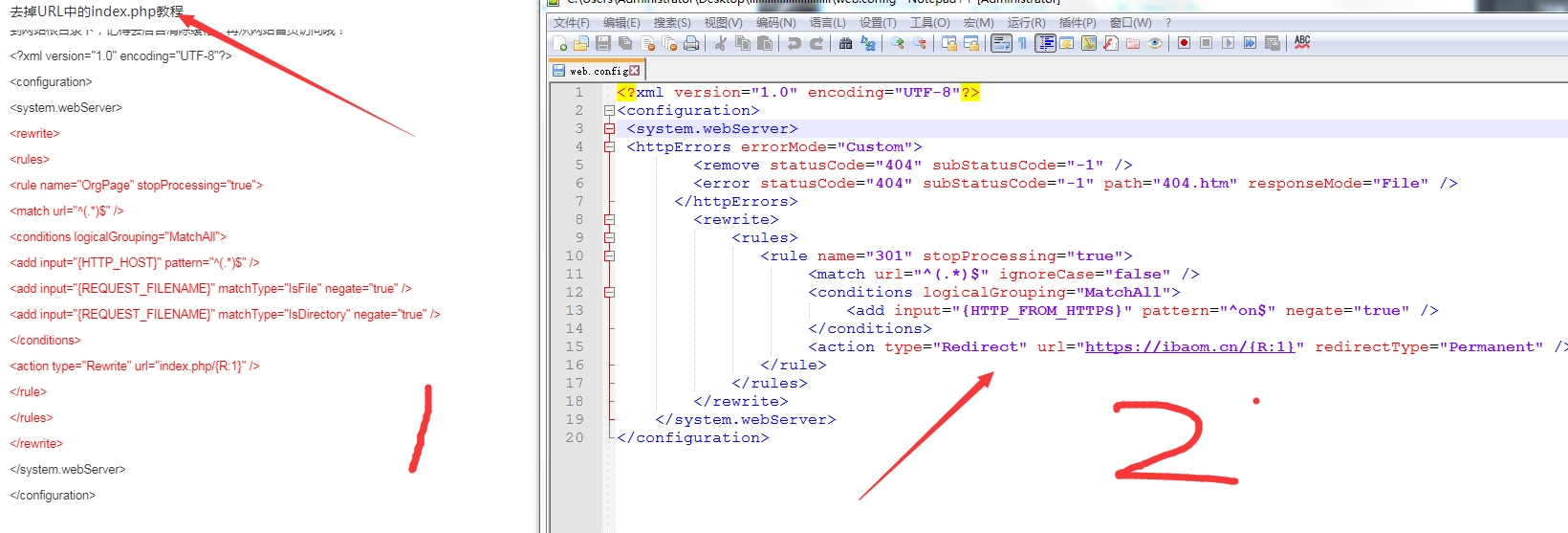Click line number 15 in the margin
Image resolution: width=1568 pixels, height=533 pixels.
point(574,347)
